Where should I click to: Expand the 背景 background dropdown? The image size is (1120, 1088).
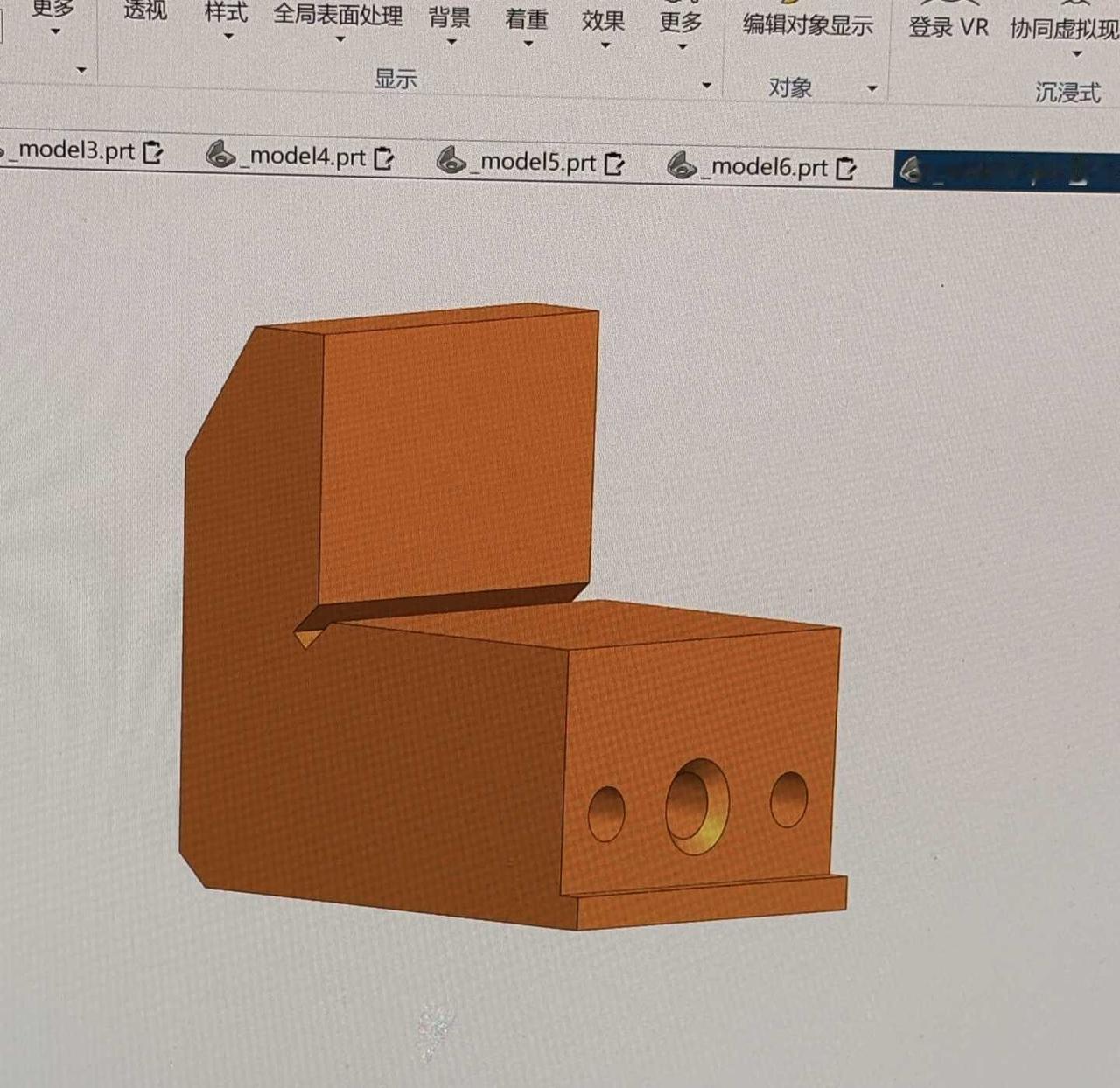tap(450, 24)
